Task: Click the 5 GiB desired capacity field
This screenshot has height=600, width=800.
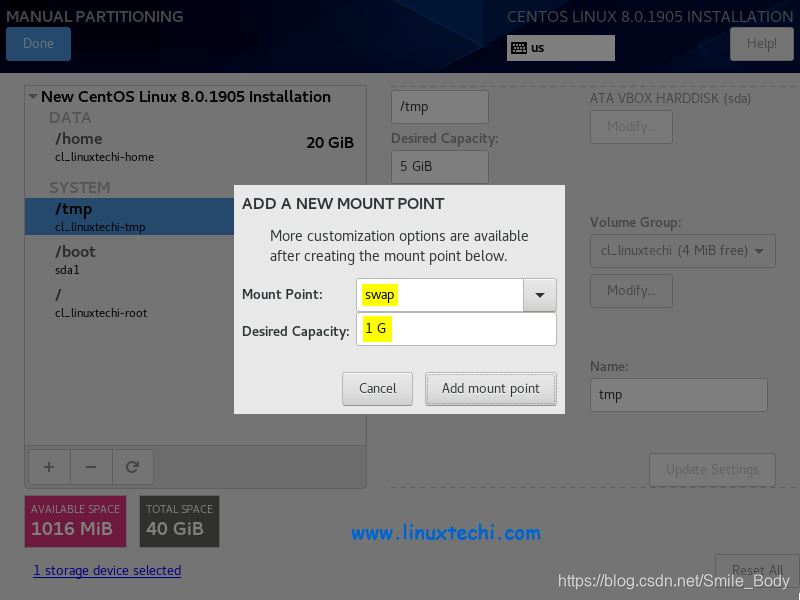Action: point(440,166)
